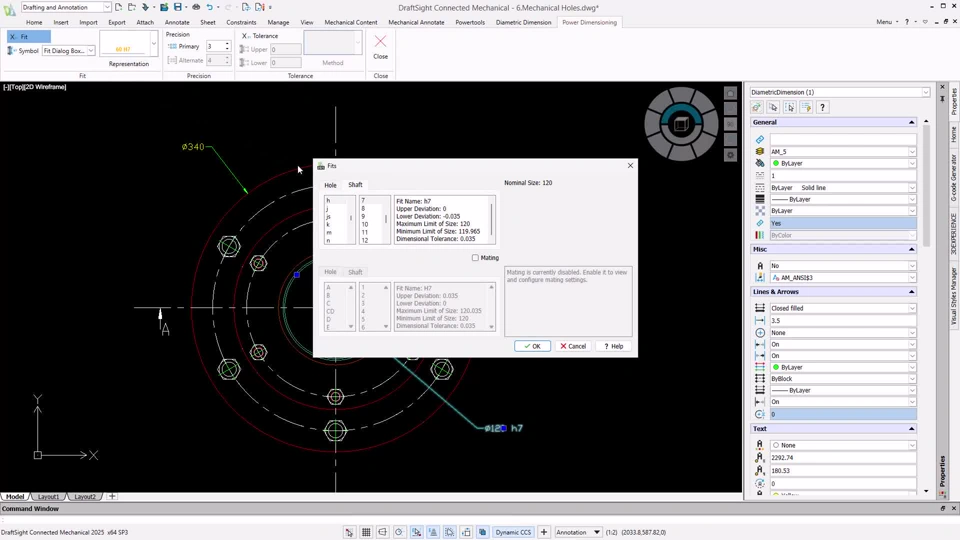This screenshot has height=540, width=960.
Task: Click Cancel in the Fits dialog
Action: pyautogui.click(x=573, y=346)
